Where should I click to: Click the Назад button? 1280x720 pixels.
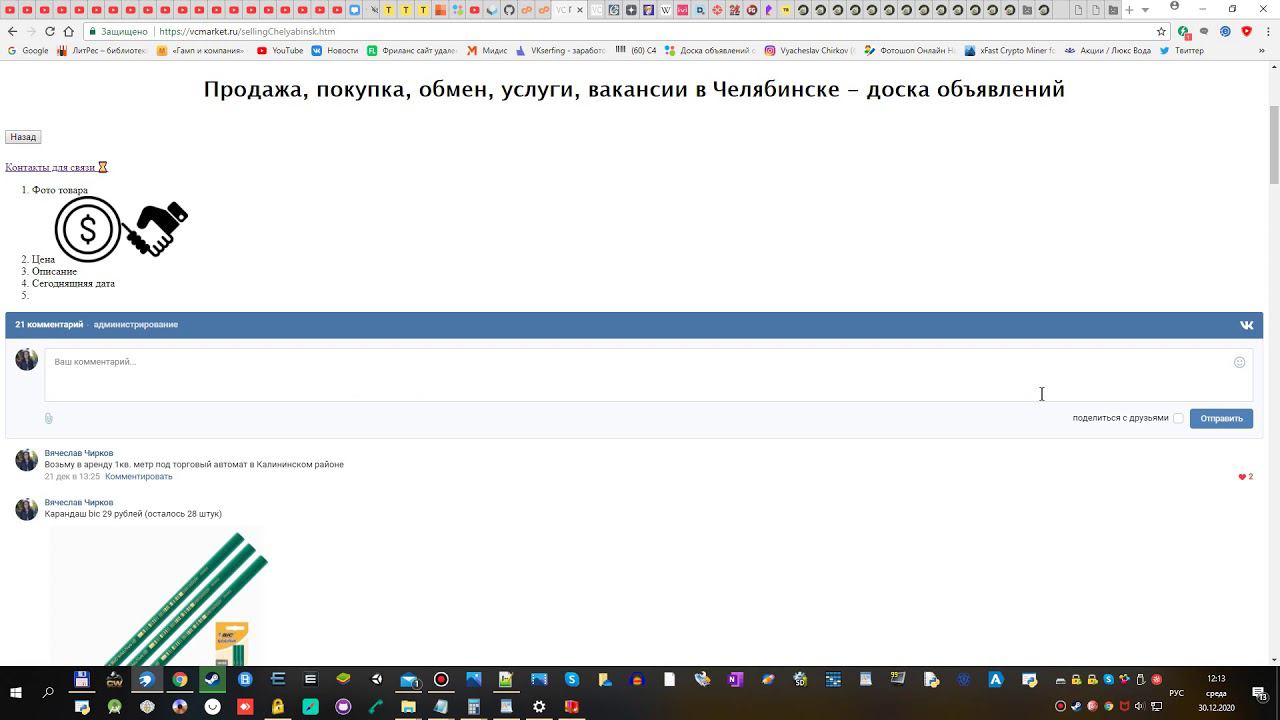(23, 137)
